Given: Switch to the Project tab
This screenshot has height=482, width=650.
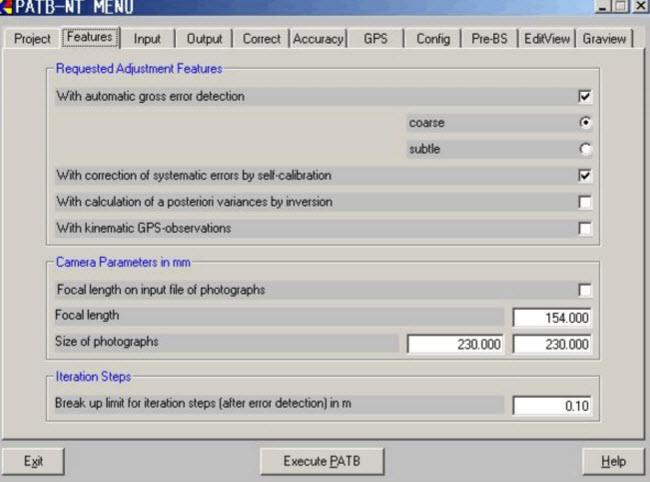Looking at the screenshot, I should pyautogui.click(x=32, y=39).
